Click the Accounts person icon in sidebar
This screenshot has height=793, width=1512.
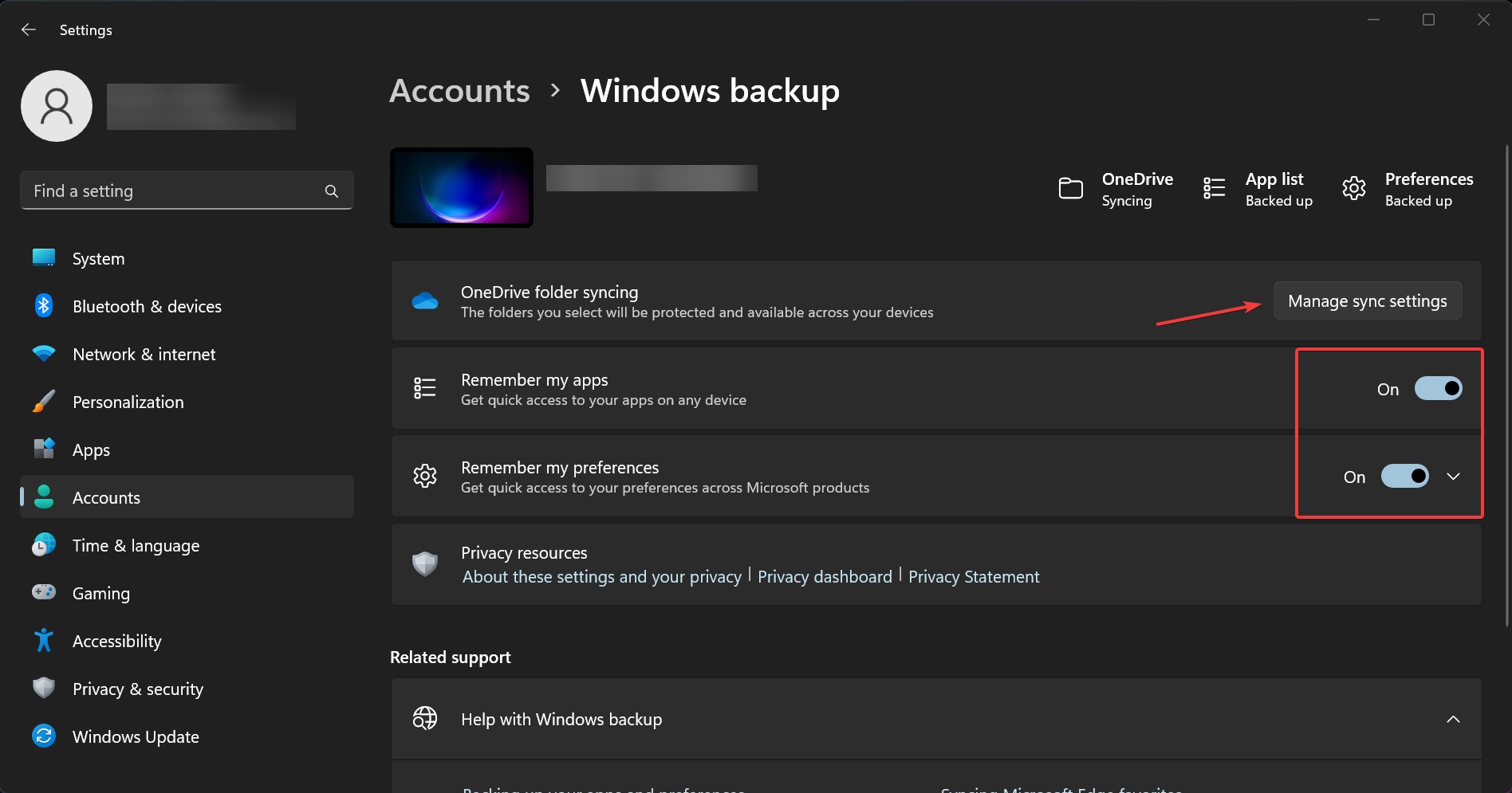pos(44,497)
